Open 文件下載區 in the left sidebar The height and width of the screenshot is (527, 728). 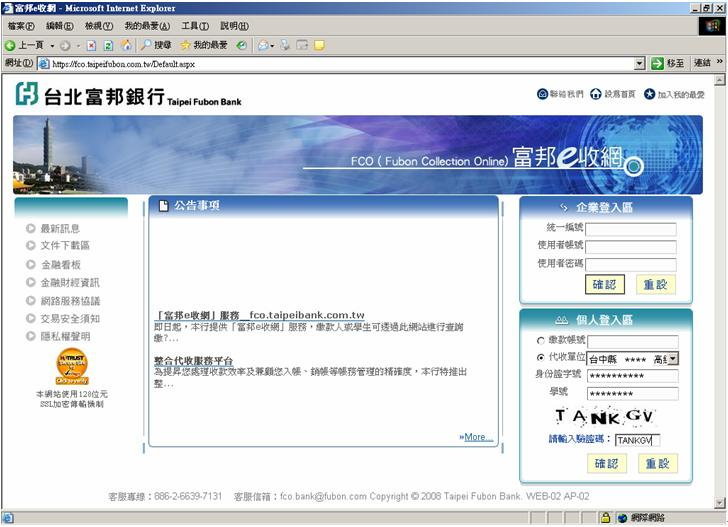pos(65,245)
